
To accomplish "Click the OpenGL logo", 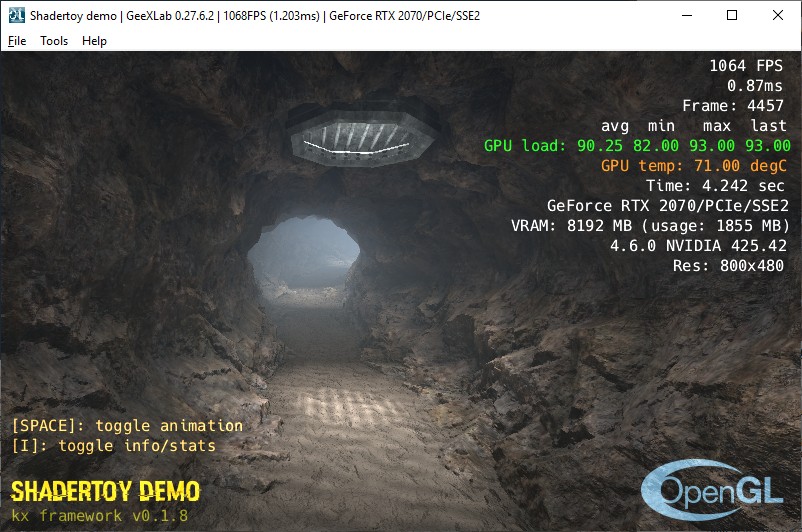I will [x=711, y=490].
